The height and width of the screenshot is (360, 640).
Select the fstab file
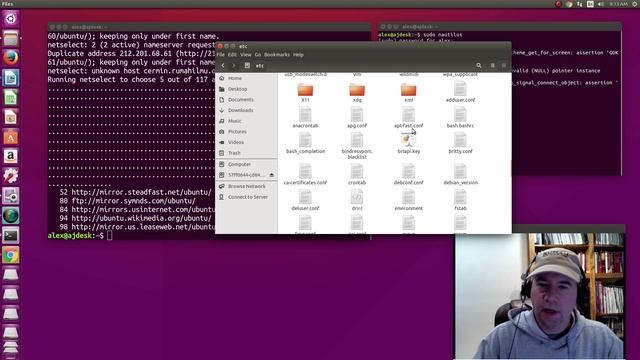coord(460,200)
